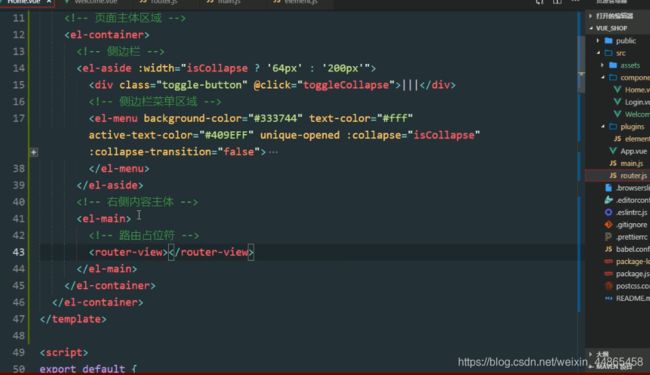Click the icon beside README.md
The image size is (650, 375).
click(x=609, y=298)
